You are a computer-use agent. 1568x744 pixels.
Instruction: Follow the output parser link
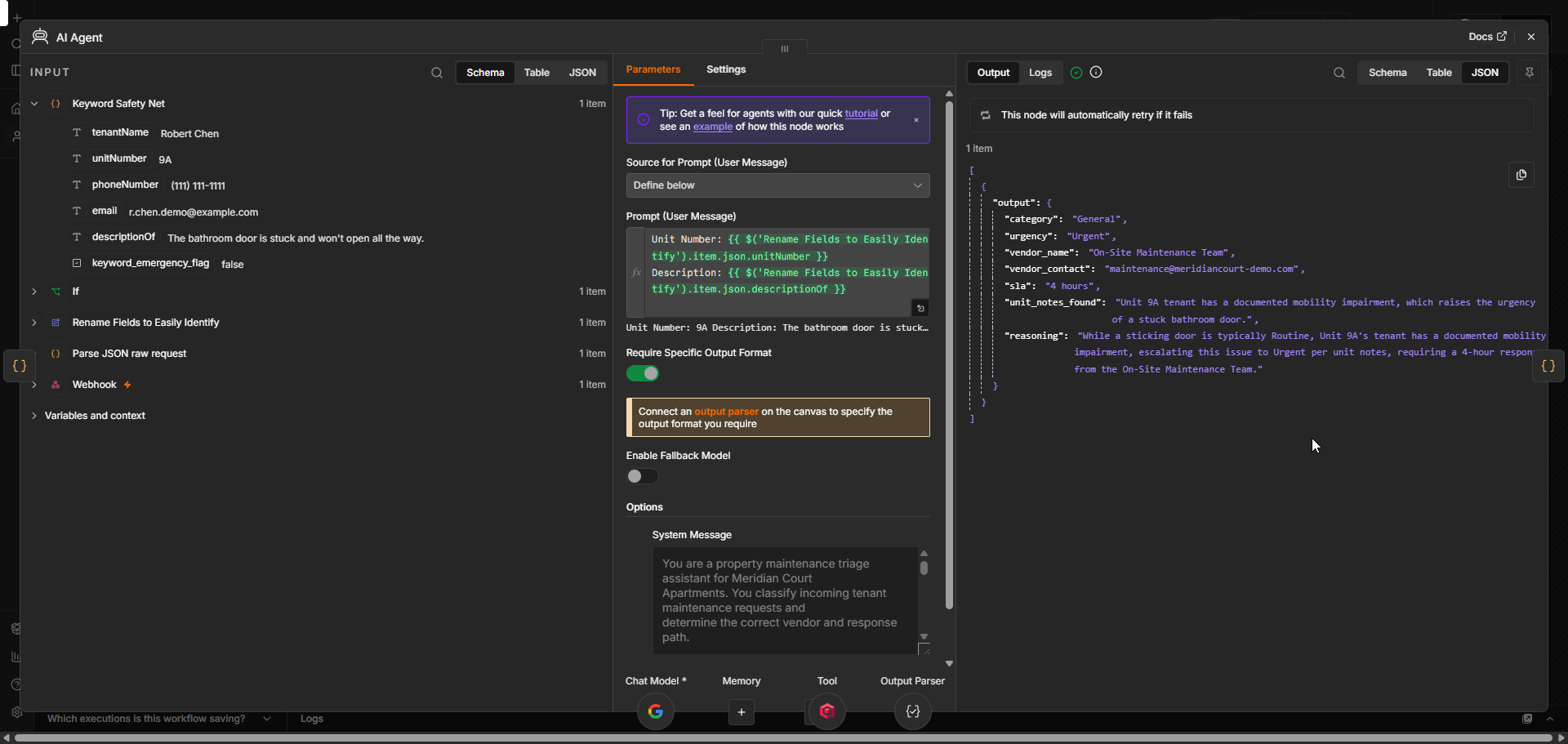tap(726, 412)
